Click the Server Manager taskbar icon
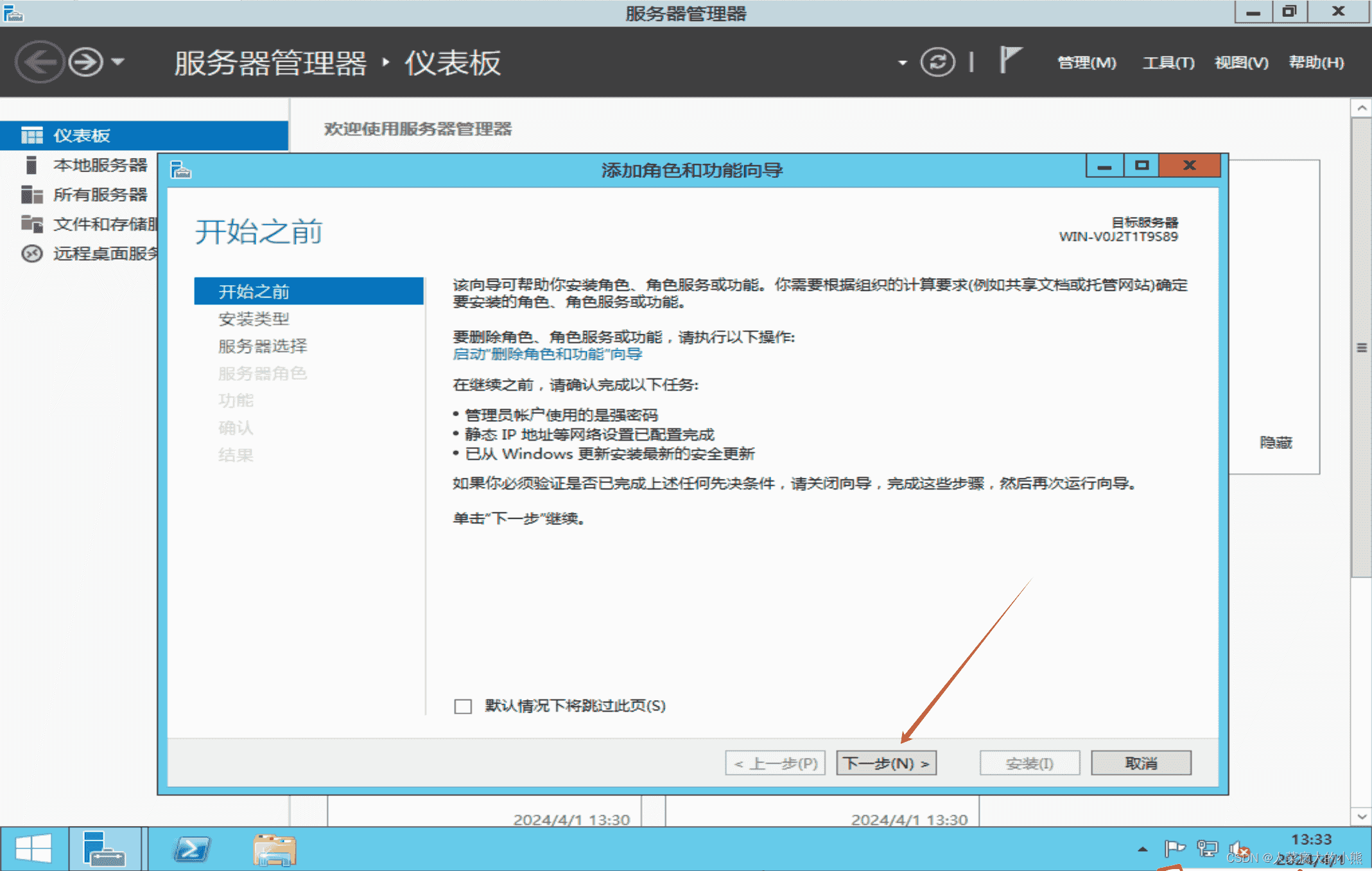The image size is (1372, 871). click(106, 848)
